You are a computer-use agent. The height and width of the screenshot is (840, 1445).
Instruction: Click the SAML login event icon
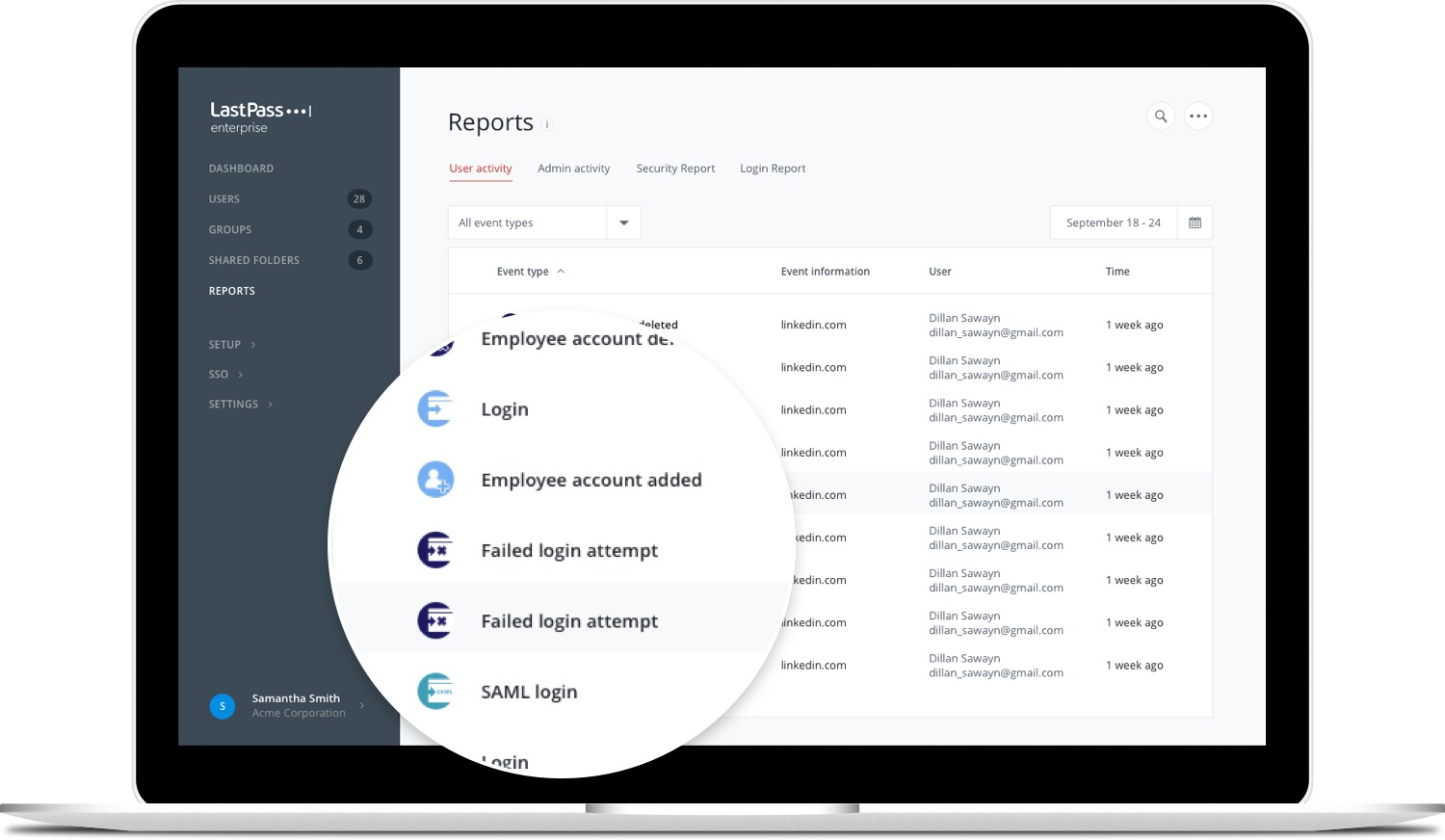[x=435, y=691]
